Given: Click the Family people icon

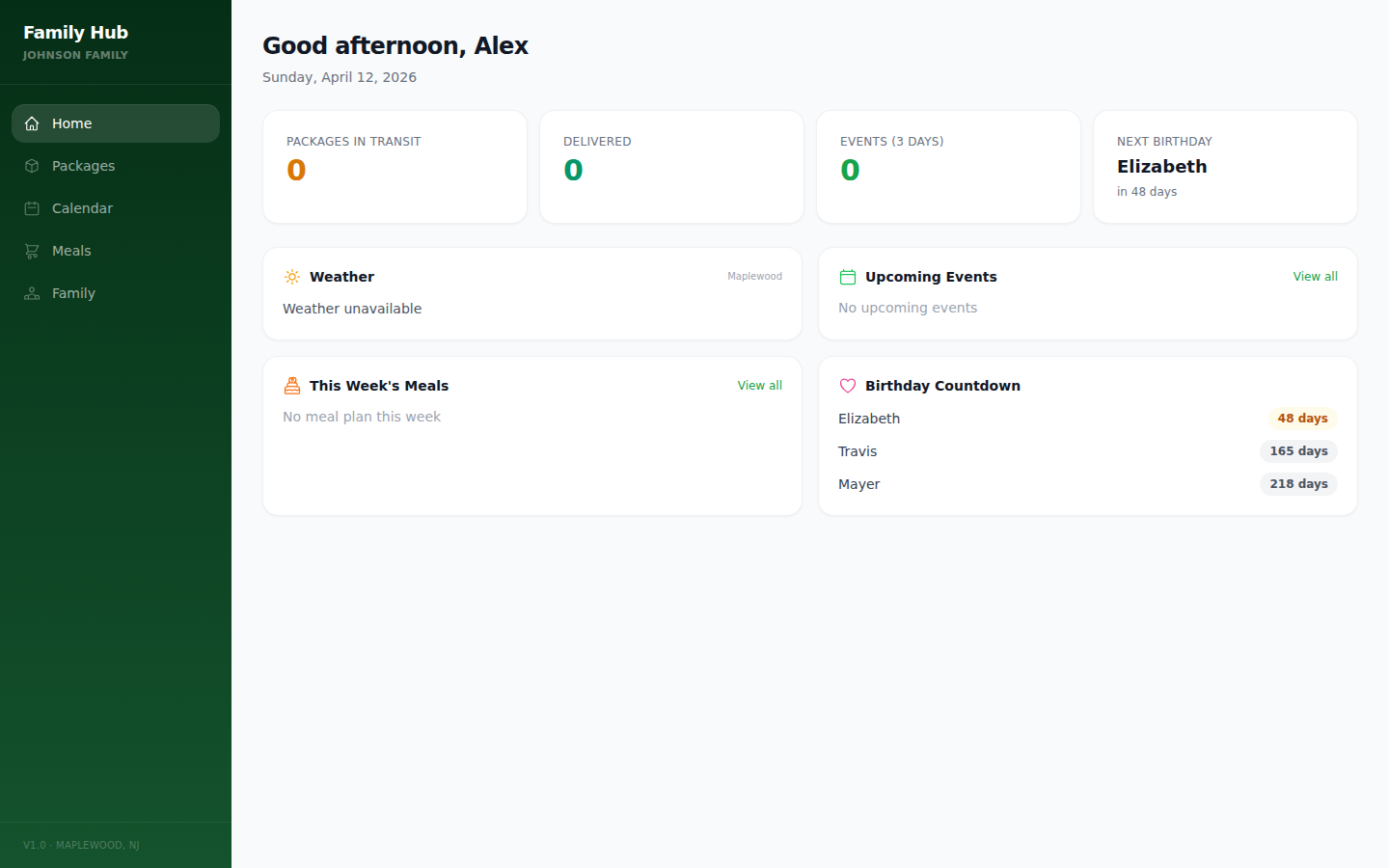Looking at the screenshot, I should (32, 293).
